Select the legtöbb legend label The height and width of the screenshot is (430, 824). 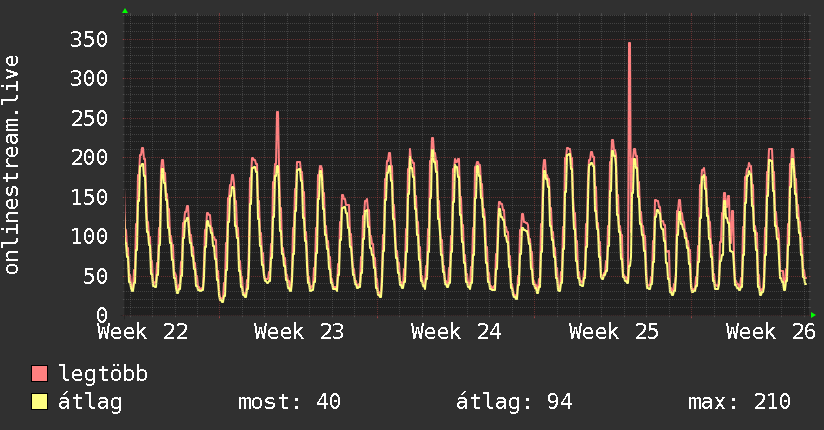pos(103,374)
